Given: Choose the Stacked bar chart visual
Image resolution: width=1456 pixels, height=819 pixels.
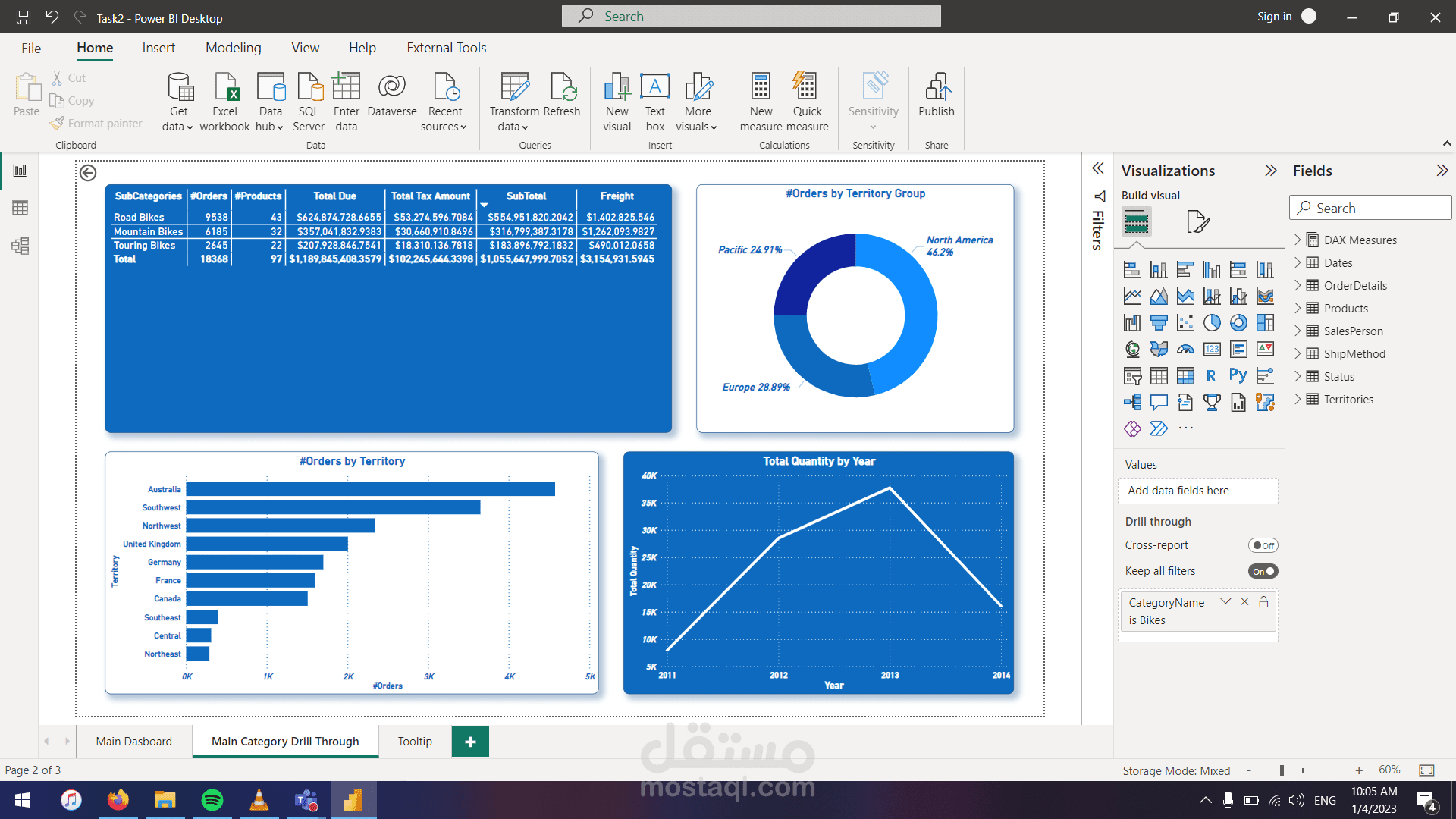Looking at the screenshot, I should click(x=1132, y=269).
